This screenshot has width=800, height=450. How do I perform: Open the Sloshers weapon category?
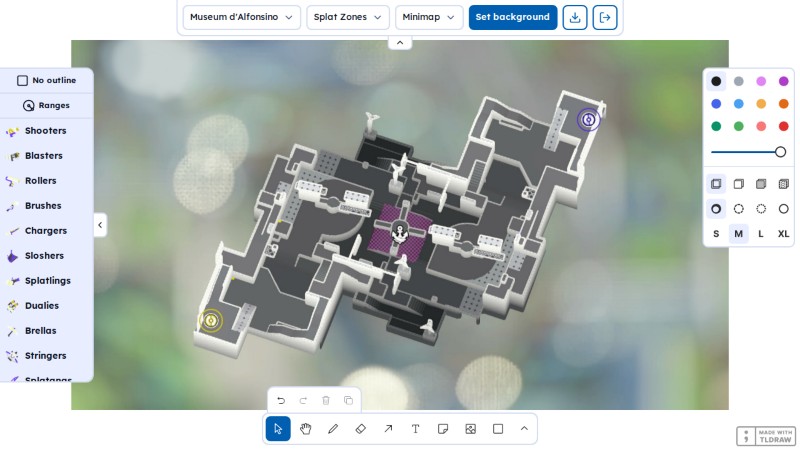46,256
